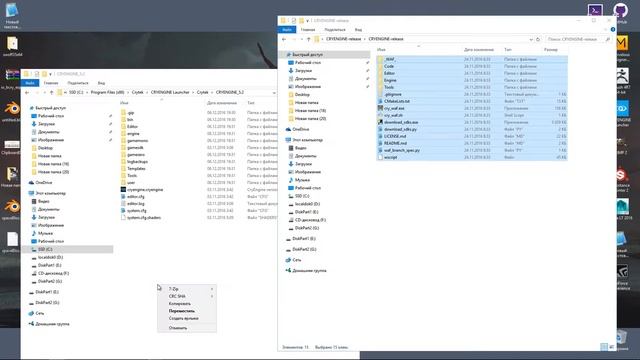Image resolution: width=640 pixels, height=360 pixels.
Task: Open the 7-Zip submenu
Action: (x=187, y=289)
